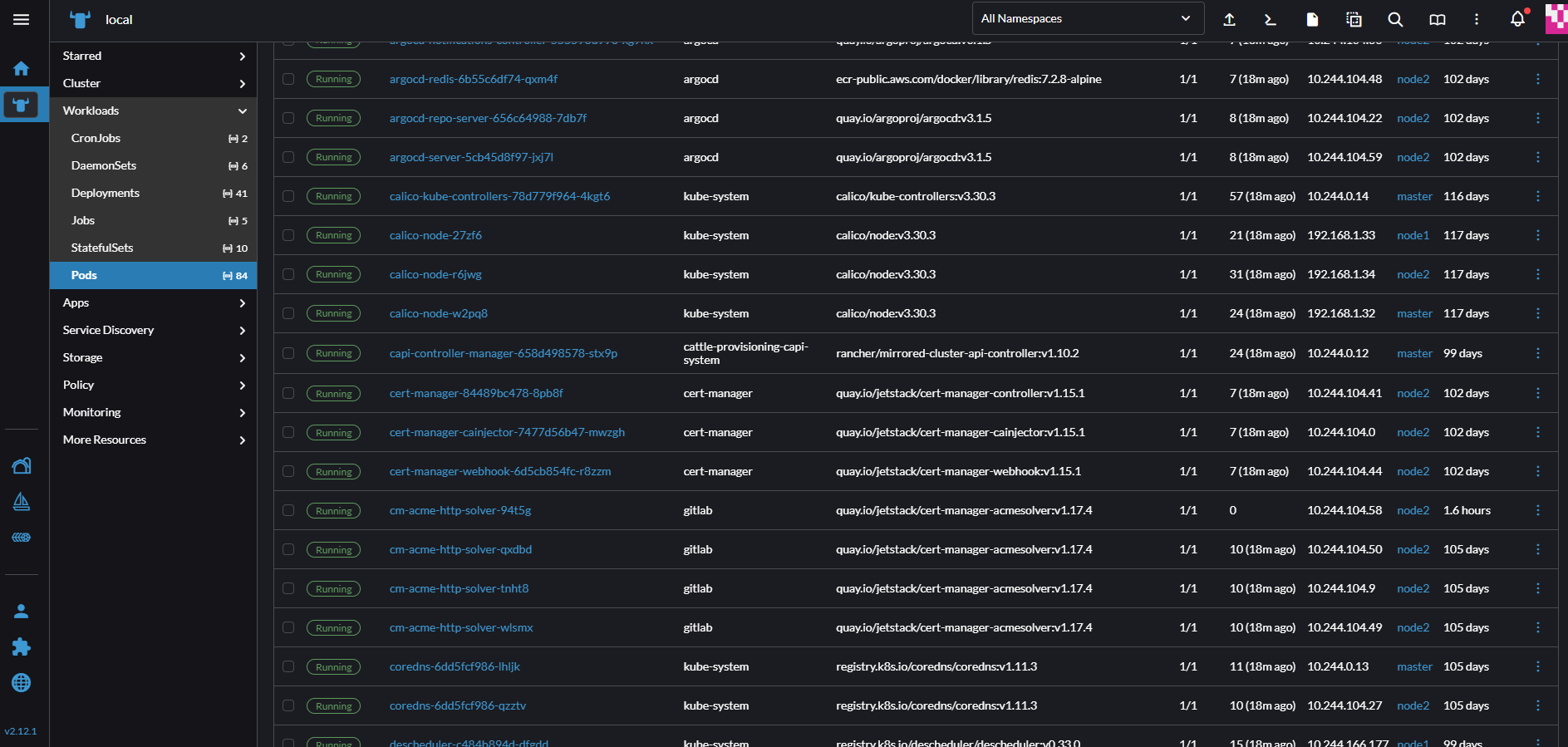The image size is (1568, 747).
Task: Open the hamburger navigation menu
Action: click(21, 19)
